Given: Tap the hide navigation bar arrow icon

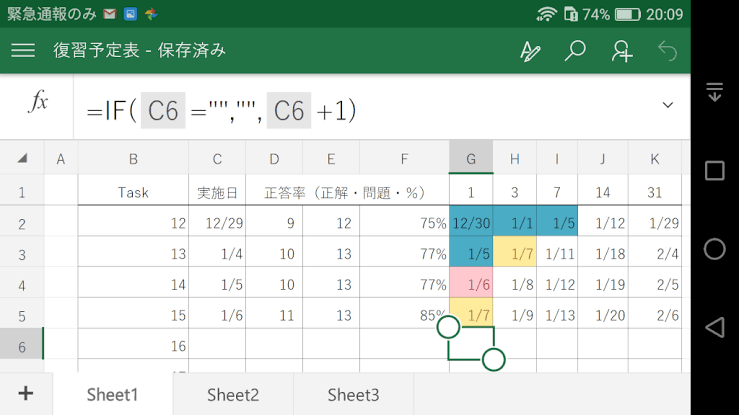Looking at the screenshot, I should coord(714,92).
